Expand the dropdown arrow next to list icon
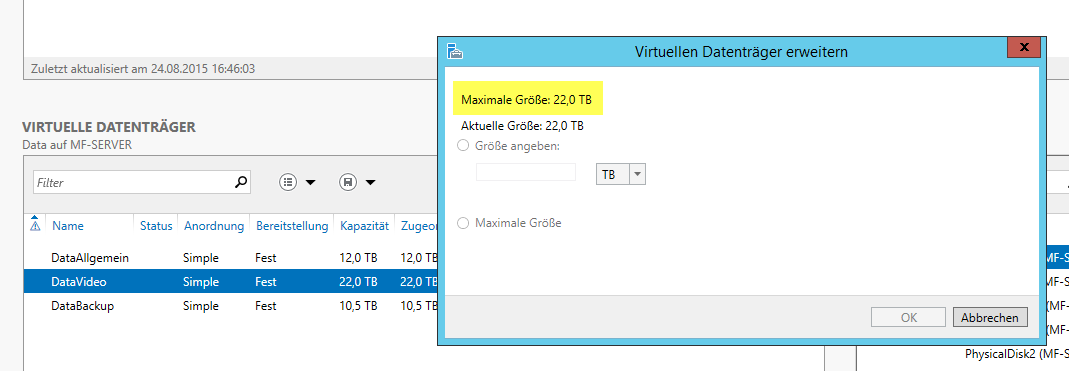This screenshot has height=371, width=1069. click(310, 182)
